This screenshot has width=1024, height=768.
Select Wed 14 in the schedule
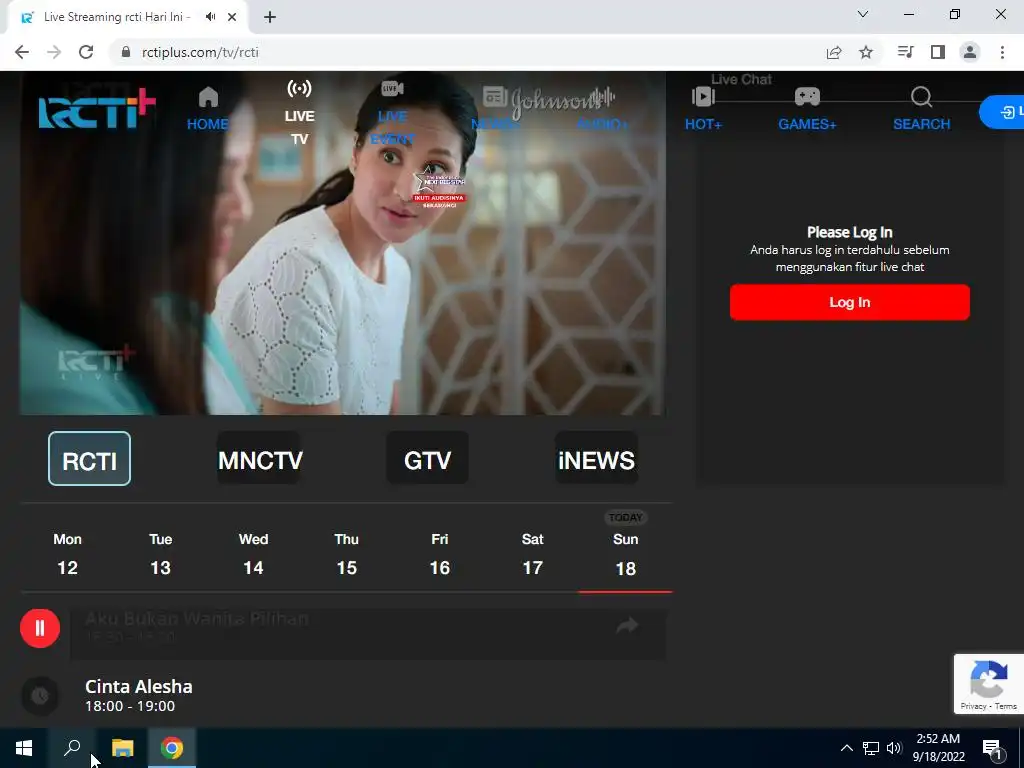tap(253, 554)
